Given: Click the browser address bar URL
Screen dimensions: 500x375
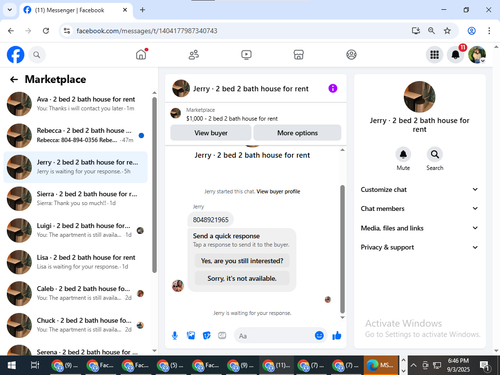Looking at the screenshot, I should [147, 31].
